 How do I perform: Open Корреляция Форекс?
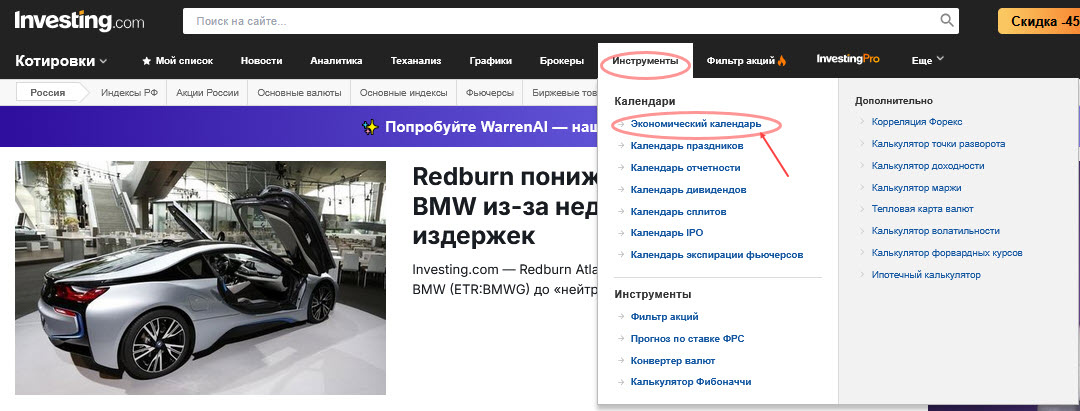[917, 122]
